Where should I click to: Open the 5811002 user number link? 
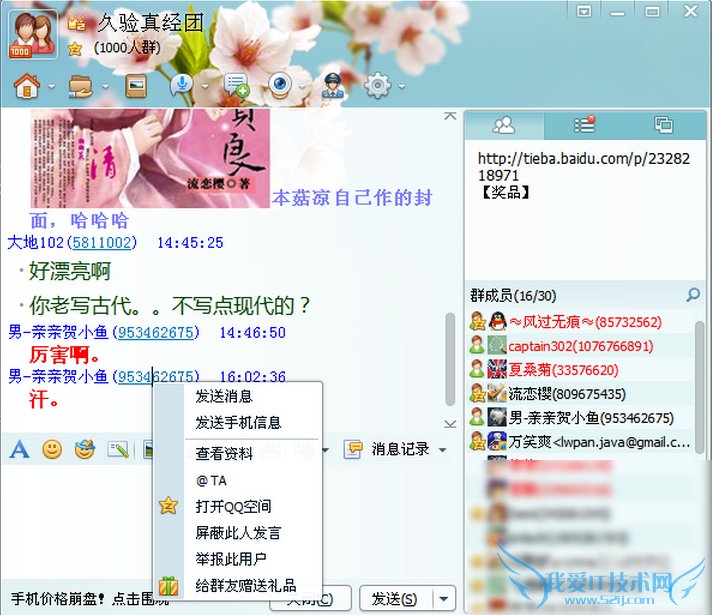(x=102, y=243)
